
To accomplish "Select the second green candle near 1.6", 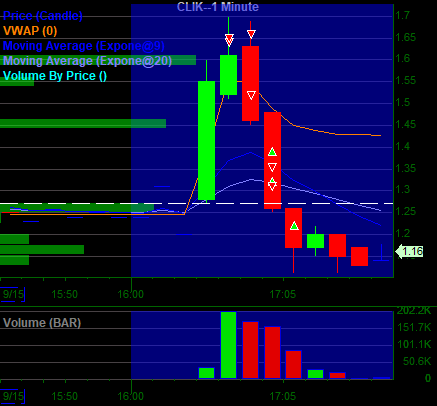I will 228,75.
